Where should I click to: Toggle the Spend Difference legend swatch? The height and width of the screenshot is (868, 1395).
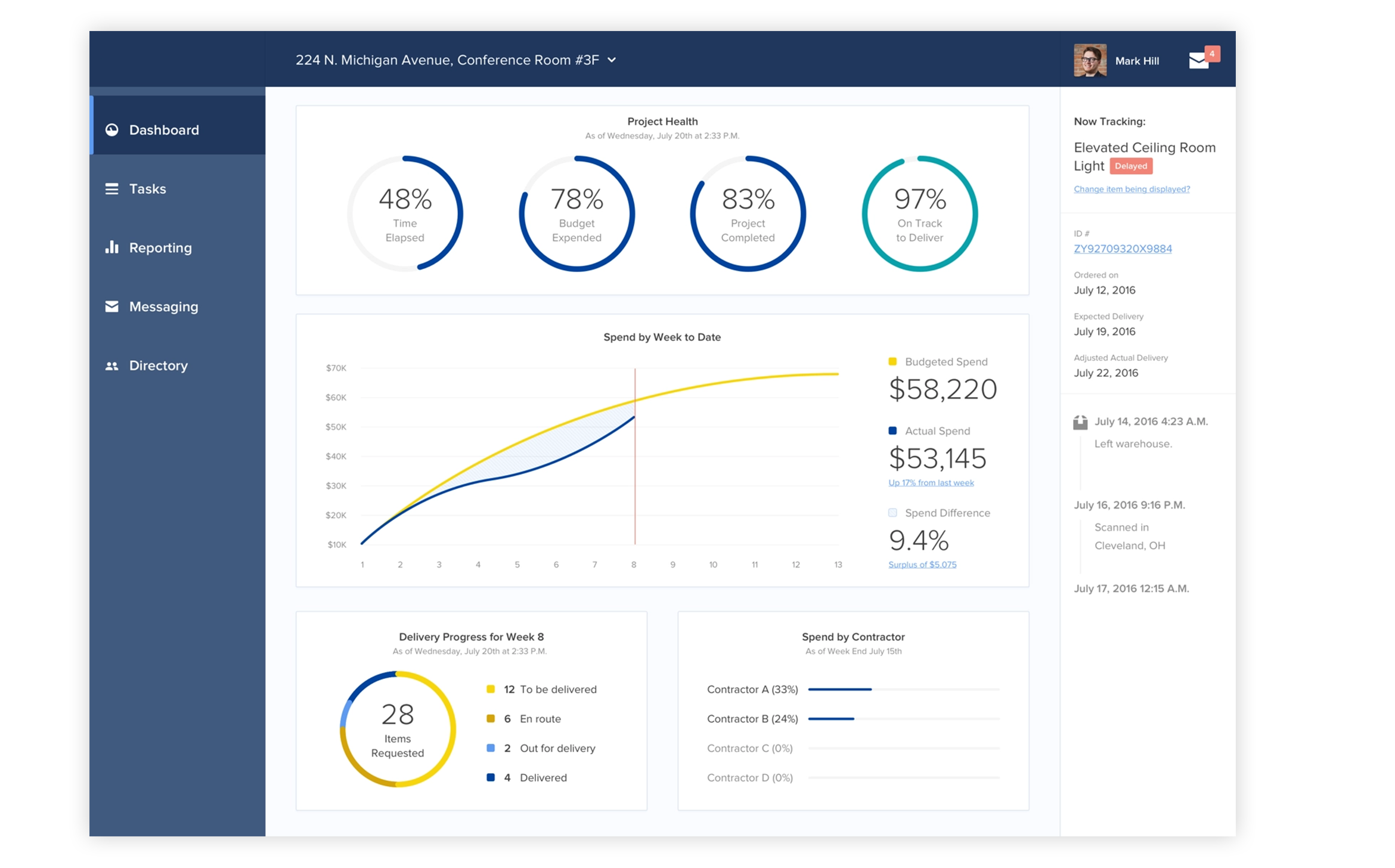click(x=892, y=513)
